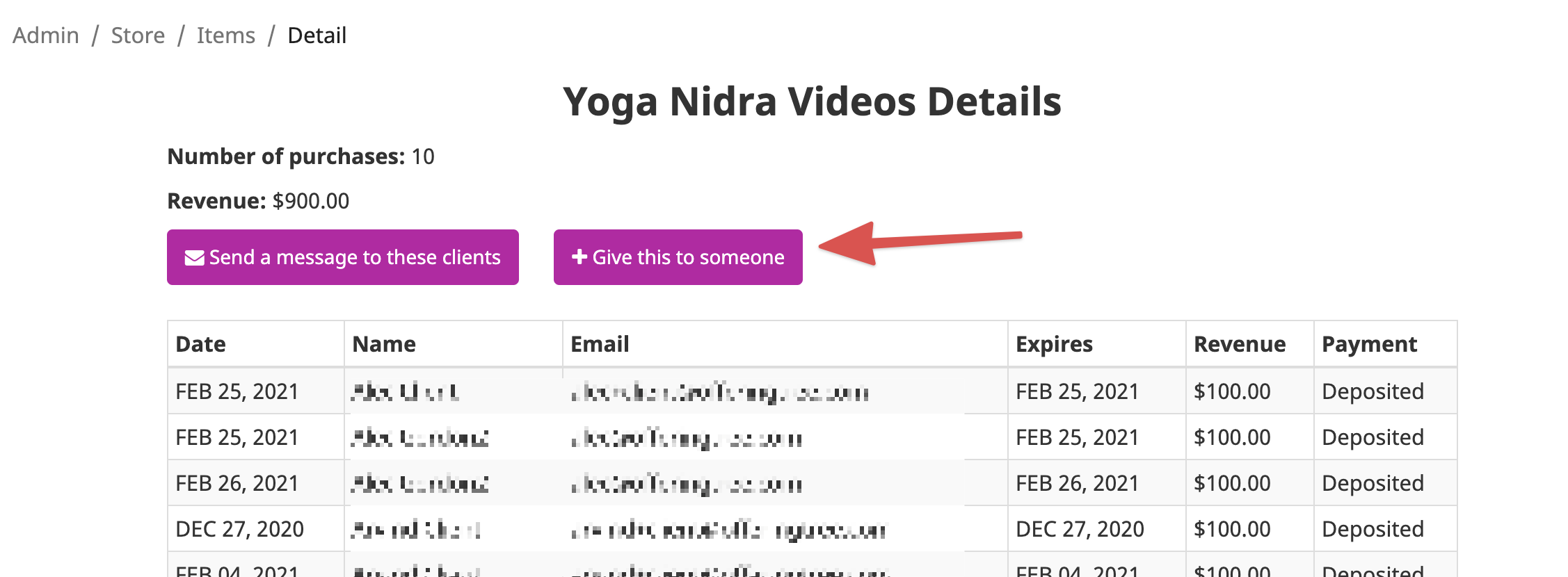Click the Payment column header

(x=1369, y=344)
